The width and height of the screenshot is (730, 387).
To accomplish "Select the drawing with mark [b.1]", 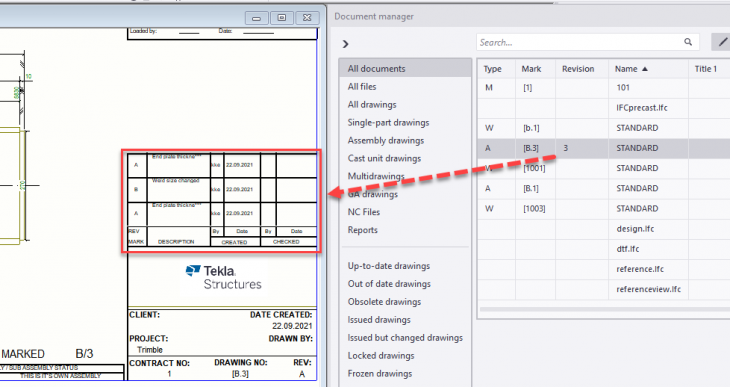I will point(604,128).
